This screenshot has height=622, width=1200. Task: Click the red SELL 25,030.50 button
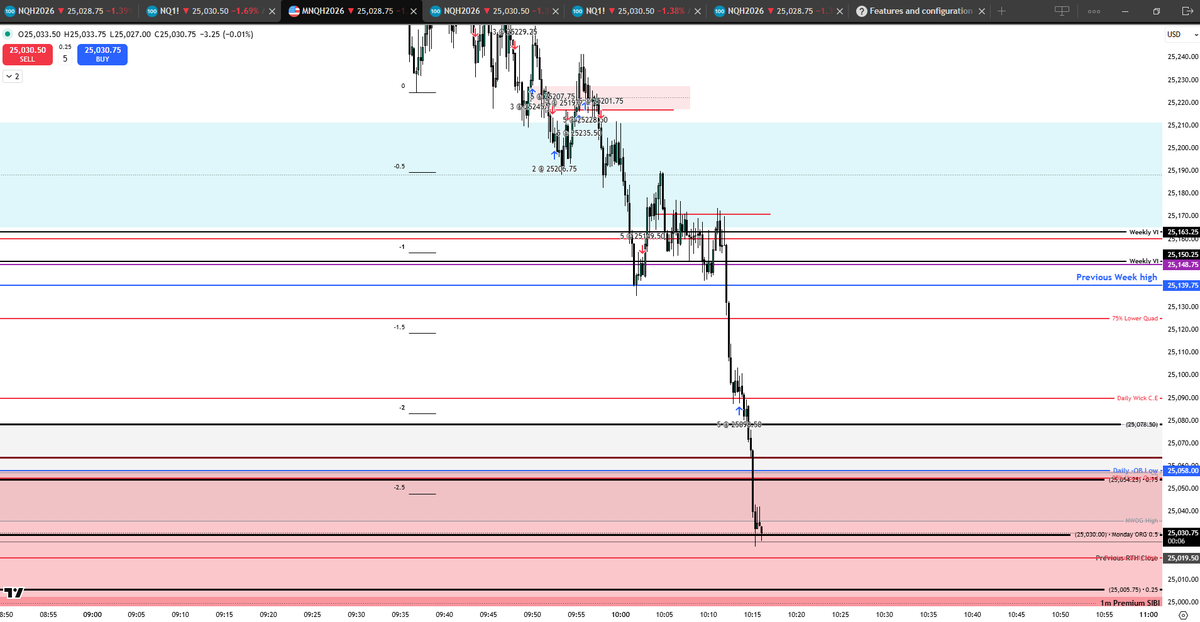pyautogui.click(x=26, y=54)
